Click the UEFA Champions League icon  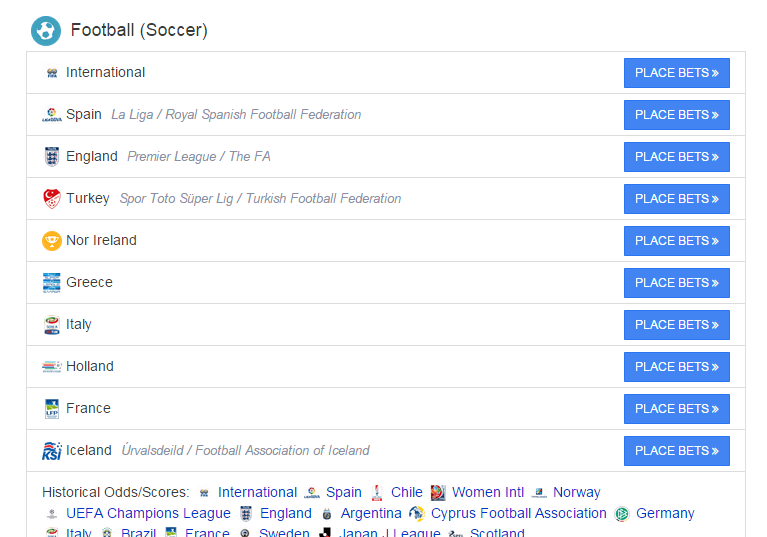[52, 514]
